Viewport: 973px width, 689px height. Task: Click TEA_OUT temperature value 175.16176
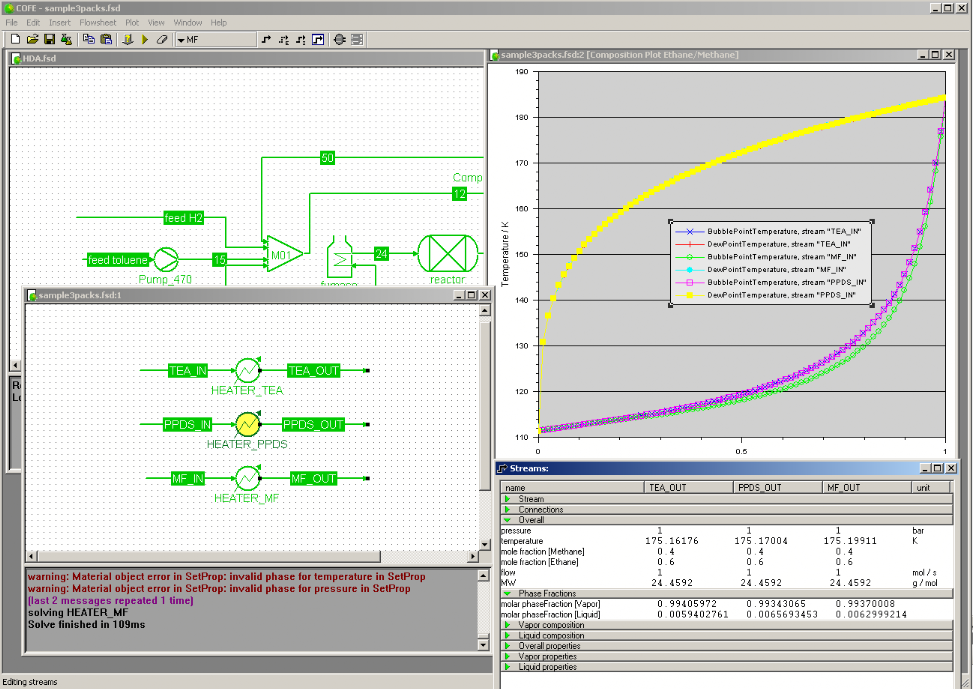[x=671, y=541]
